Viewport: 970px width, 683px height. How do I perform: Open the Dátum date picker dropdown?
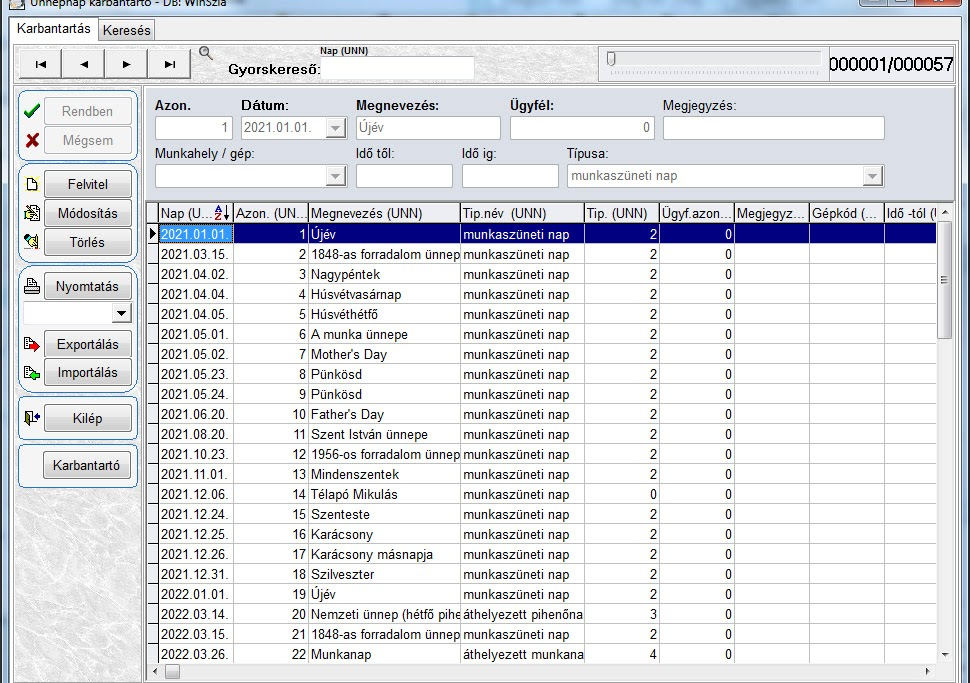[x=335, y=128]
